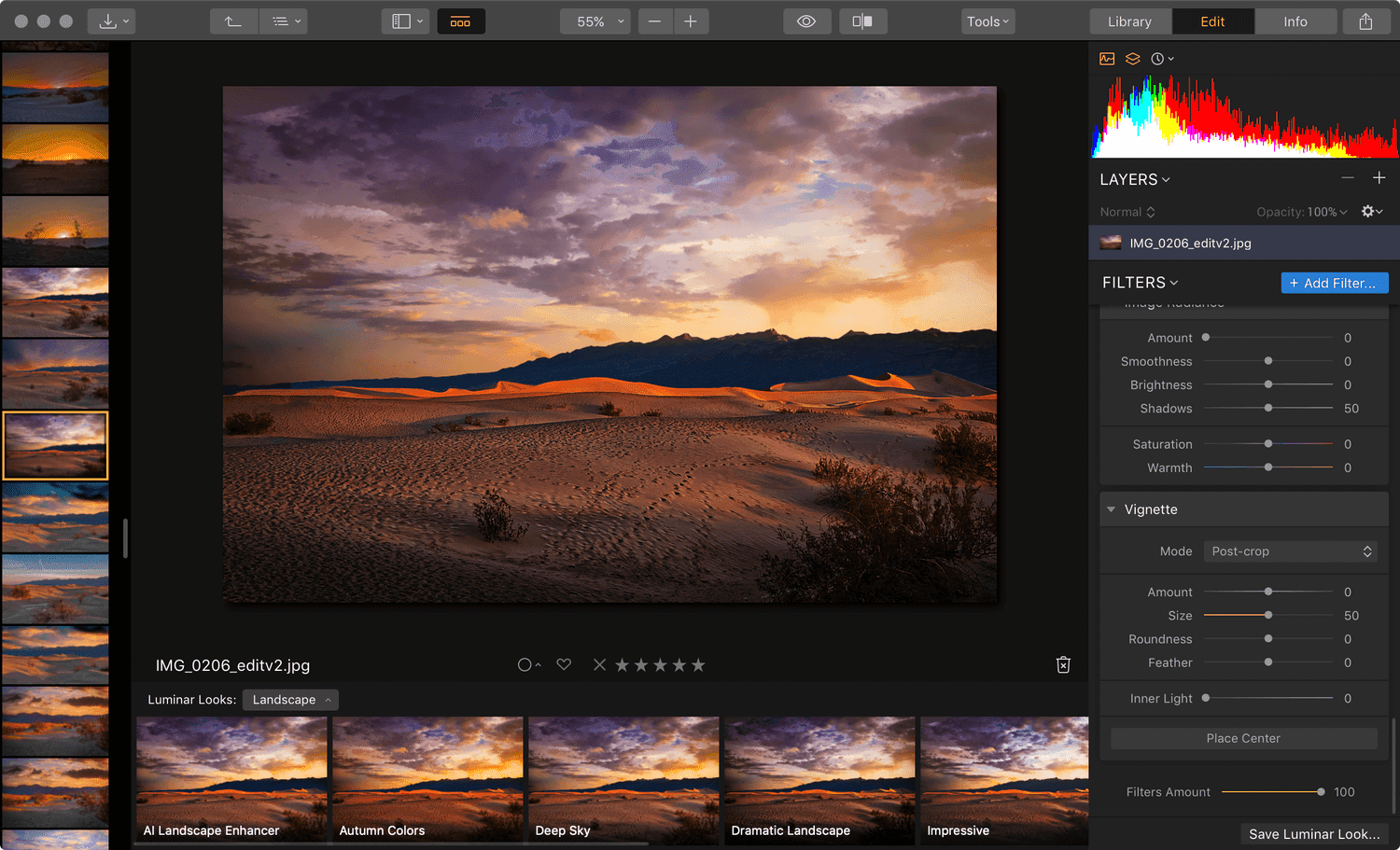Open the layer settings gear menu
The height and width of the screenshot is (850, 1400).
click(x=1372, y=212)
